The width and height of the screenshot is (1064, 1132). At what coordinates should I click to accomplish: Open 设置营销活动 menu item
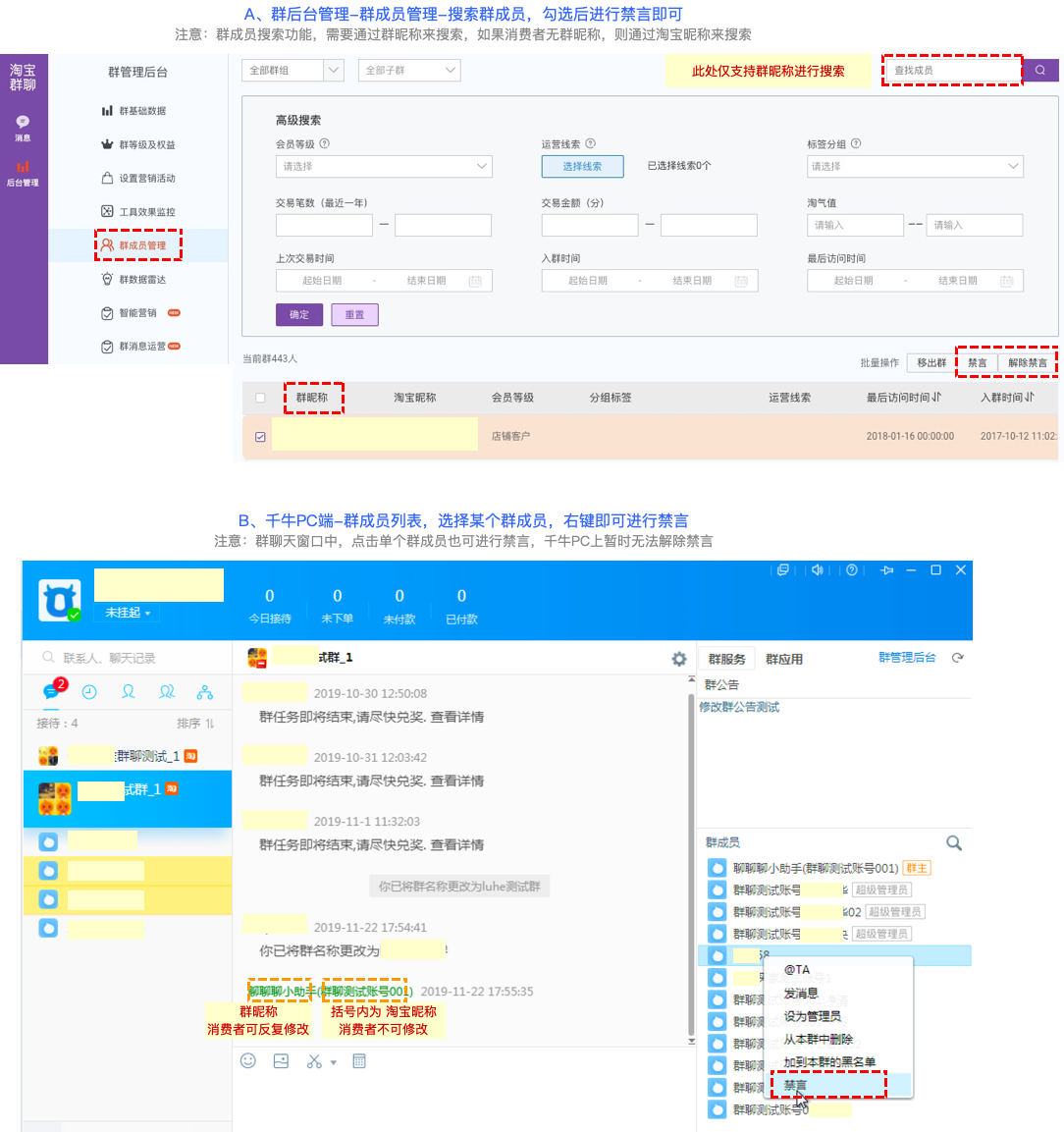(137, 178)
